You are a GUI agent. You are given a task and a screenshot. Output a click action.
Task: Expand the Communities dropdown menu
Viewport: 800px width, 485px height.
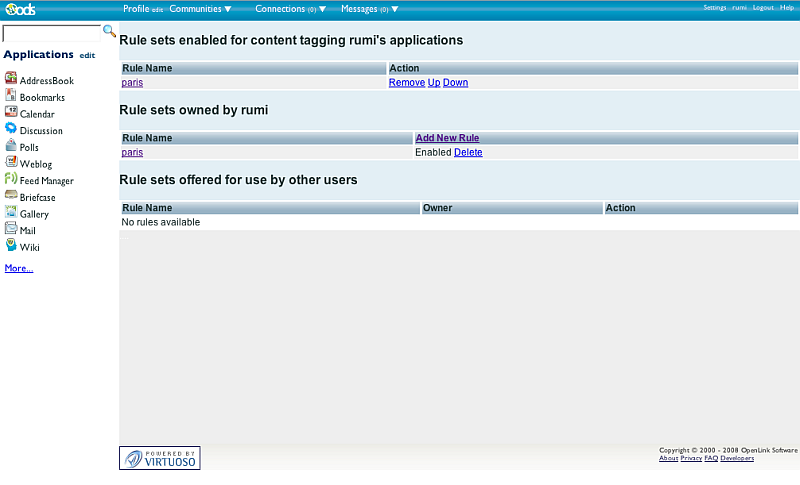200,9
